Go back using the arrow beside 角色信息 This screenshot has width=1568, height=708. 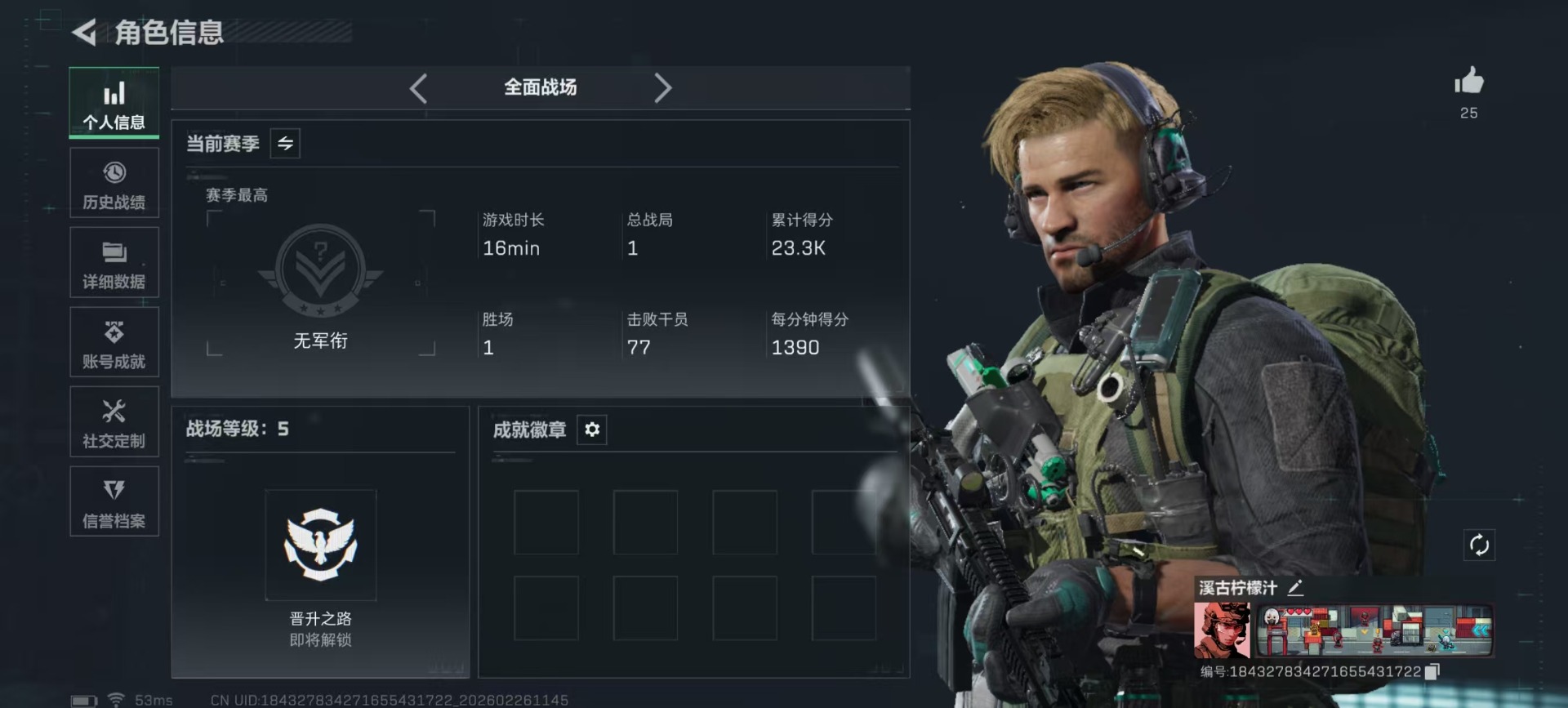(84, 33)
